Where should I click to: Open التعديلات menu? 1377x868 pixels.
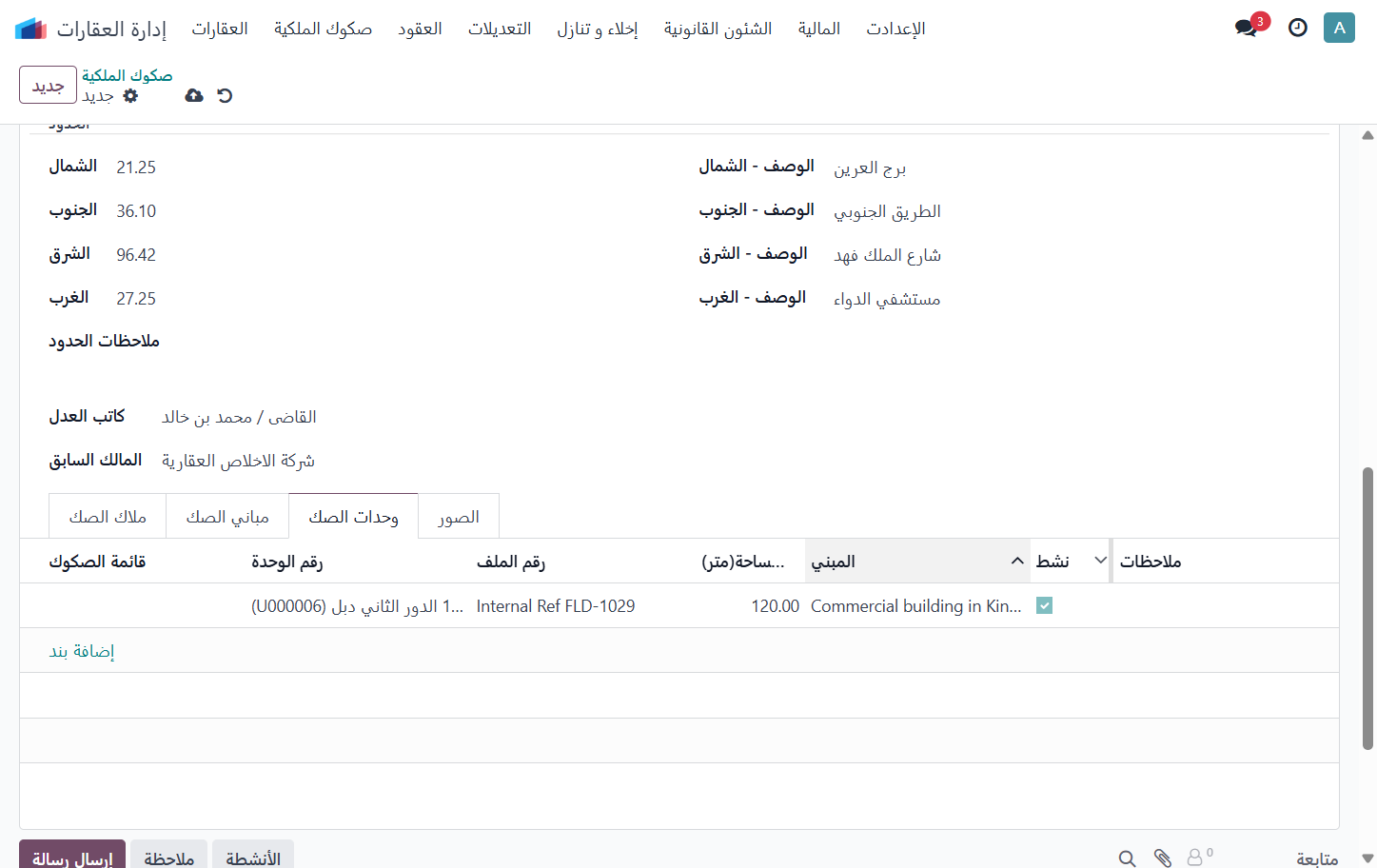(500, 29)
